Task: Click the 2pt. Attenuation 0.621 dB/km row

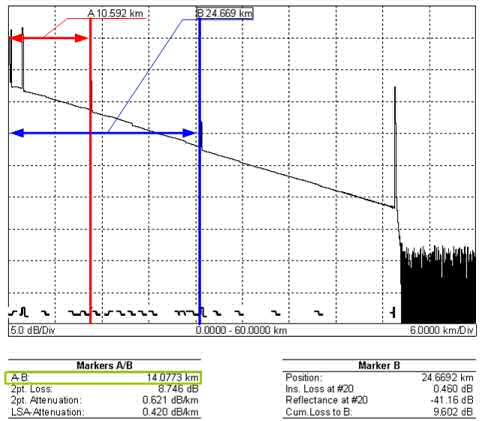Action: 105,400
